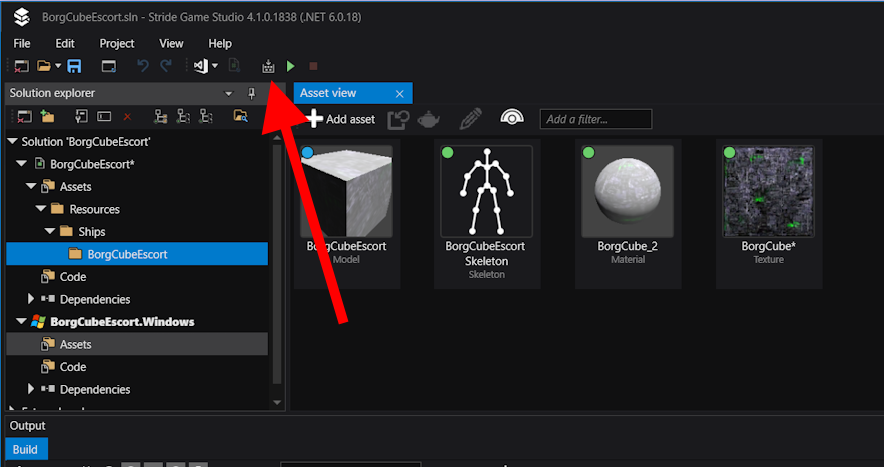Collapse the BorgCubeEscort.Windows project node
Viewport: 884px width, 467px height.
[x=21, y=321]
